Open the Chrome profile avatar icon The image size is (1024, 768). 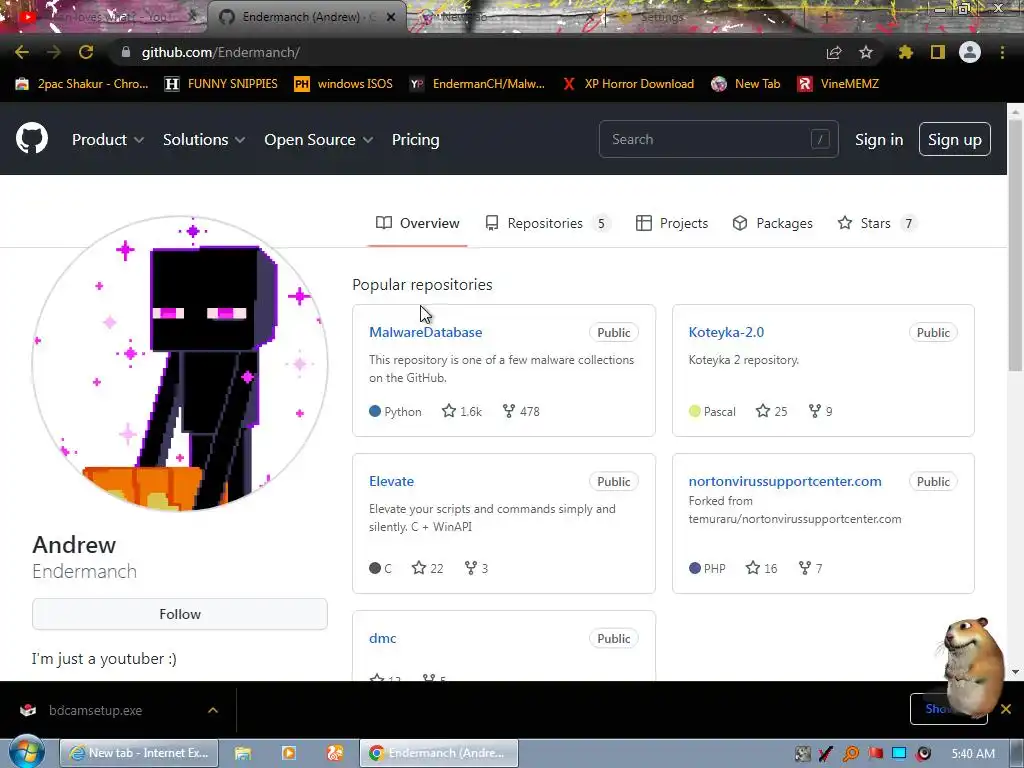pyautogui.click(x=970, y=52)
